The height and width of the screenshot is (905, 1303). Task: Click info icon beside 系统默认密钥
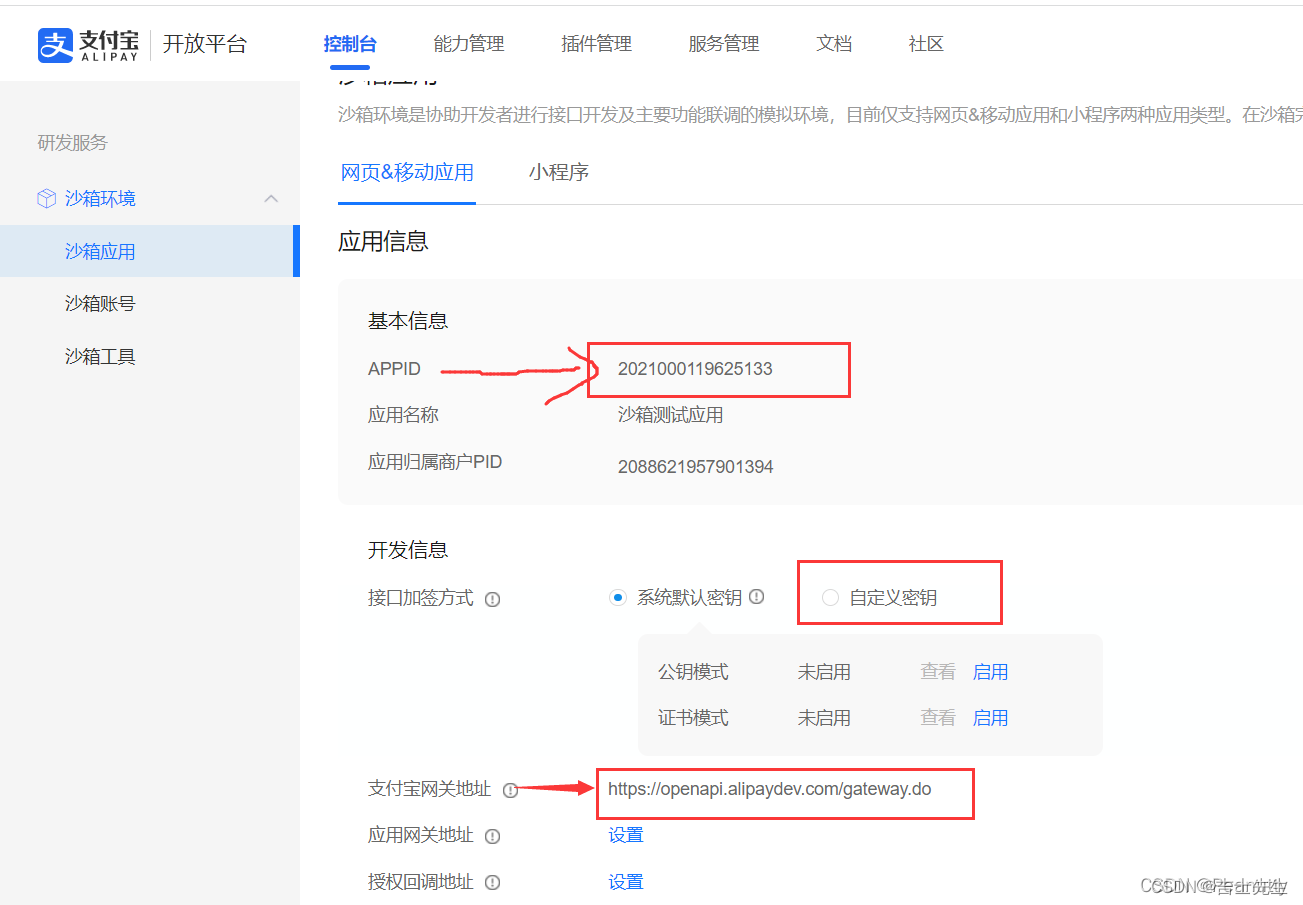pos(757,597)
